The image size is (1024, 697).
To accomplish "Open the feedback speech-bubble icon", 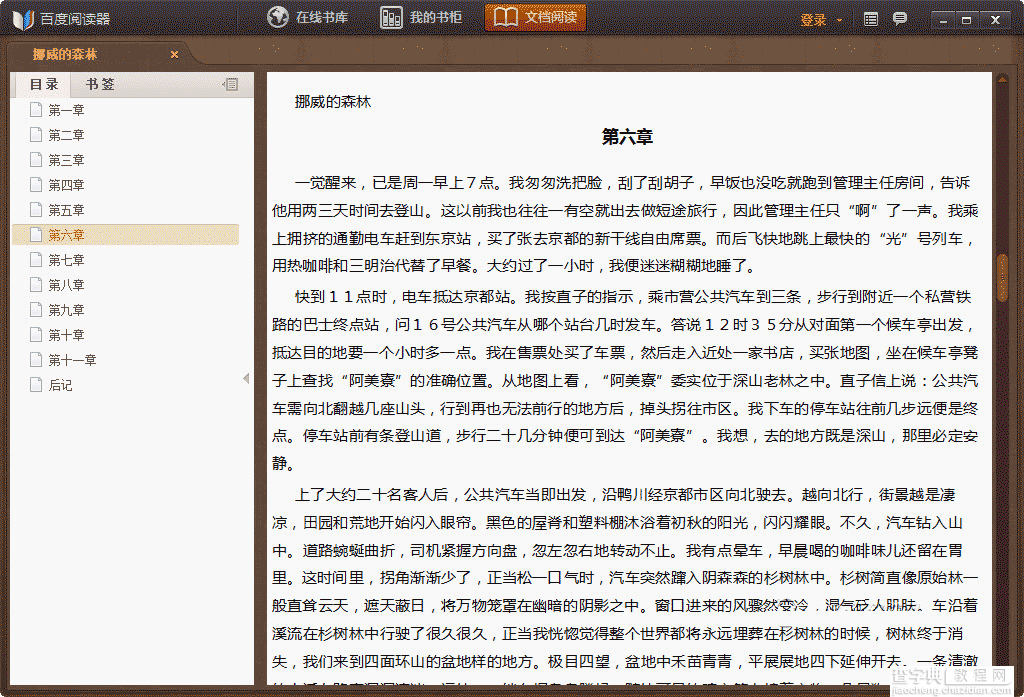I will 900,19.
